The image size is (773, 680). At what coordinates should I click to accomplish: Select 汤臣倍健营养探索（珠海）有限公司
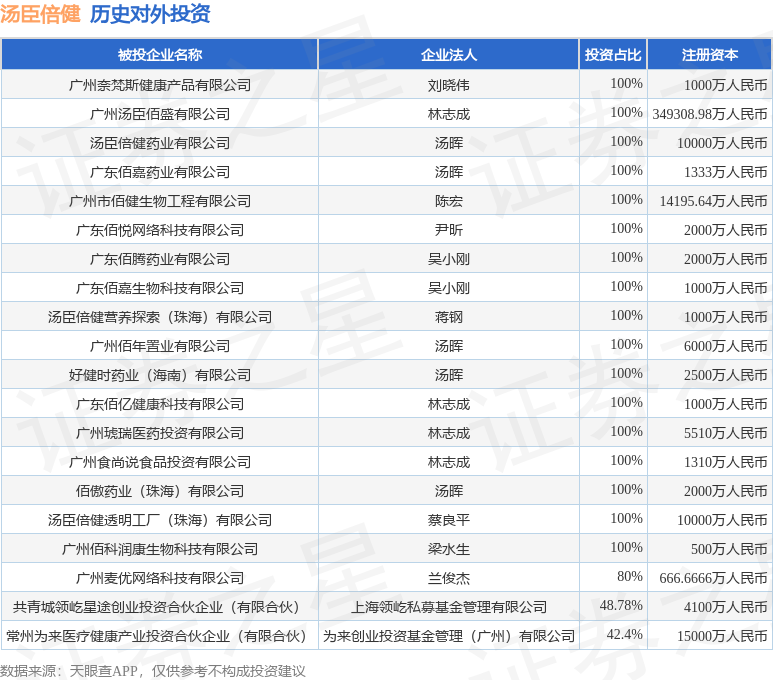coord(160,317)
